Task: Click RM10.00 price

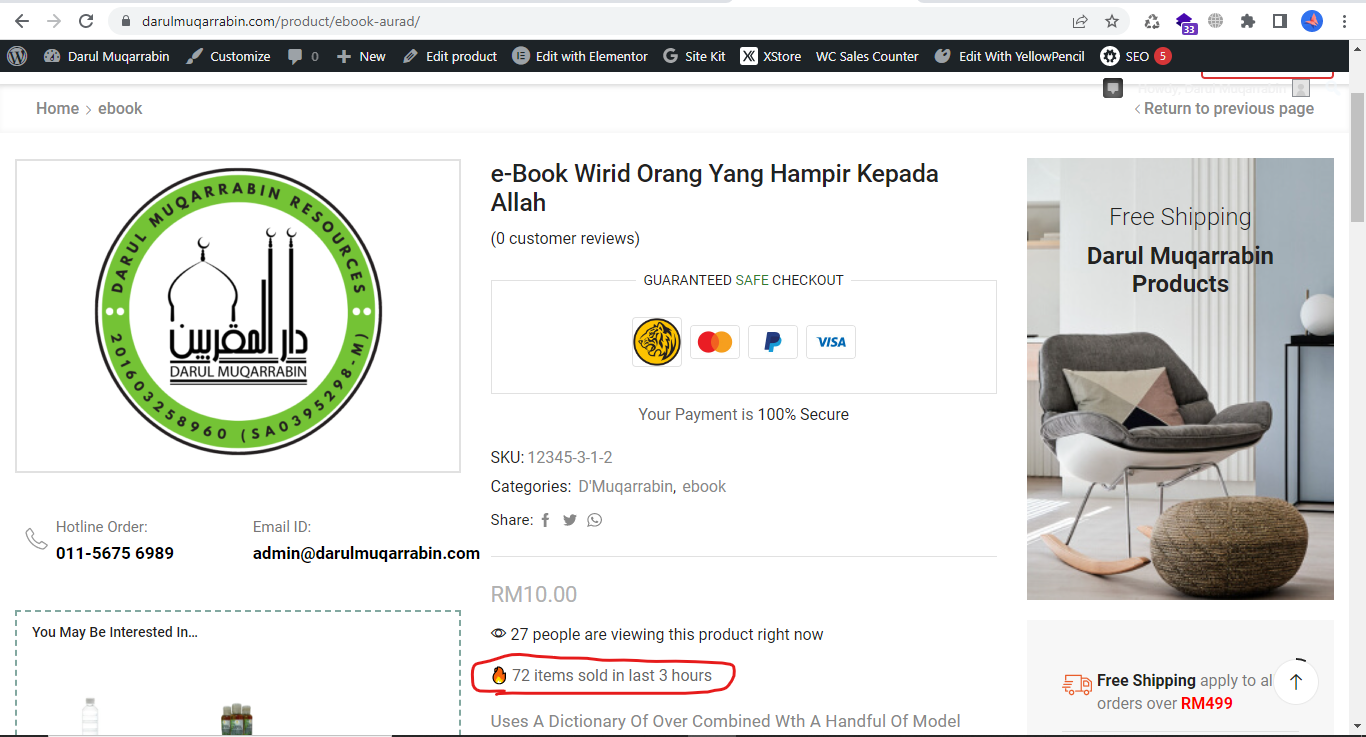Action: tap(534, 594)
